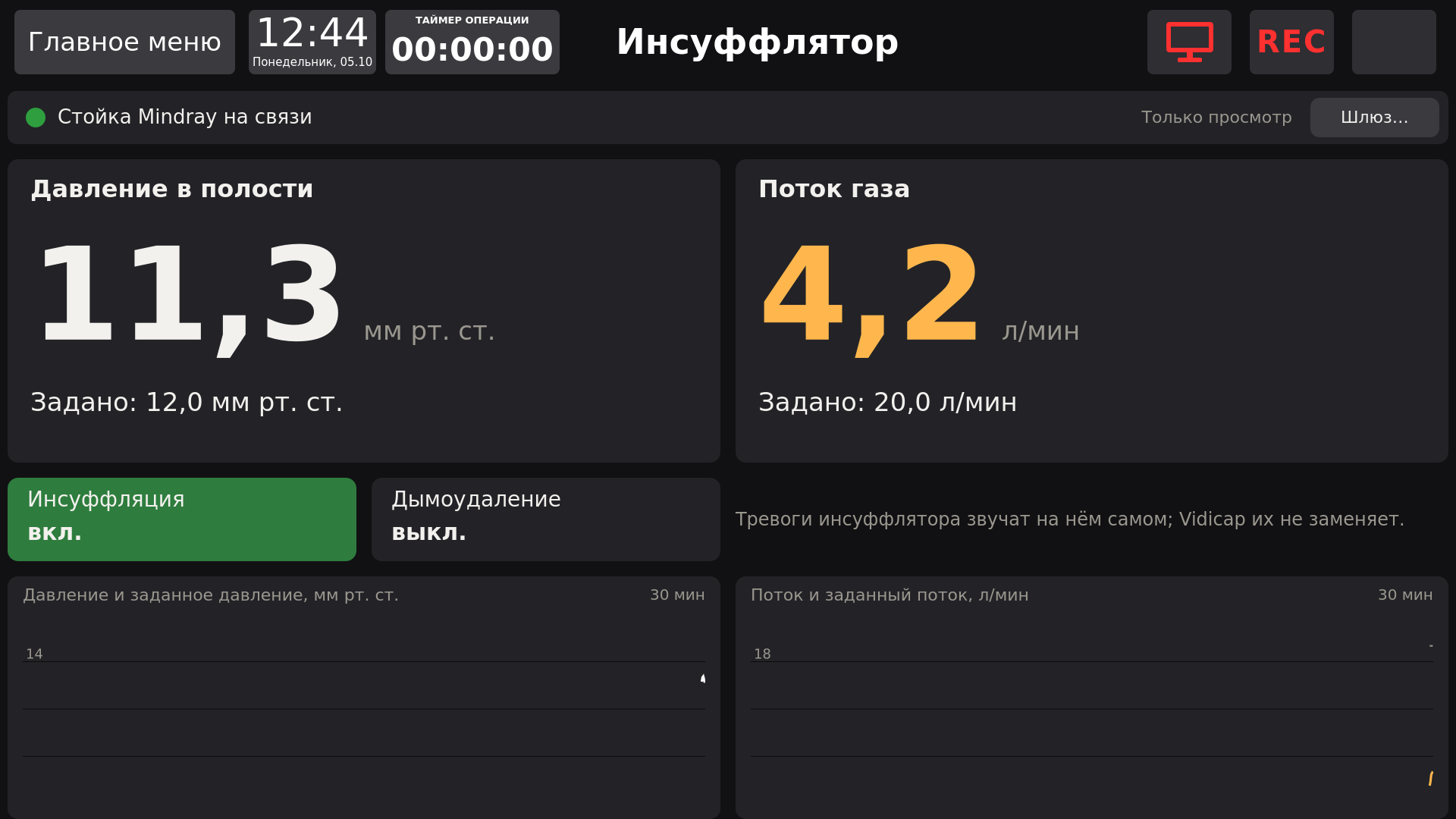This screenshot has height=819, width=1456.
Task: Click the pressure chart title label
Action: point(210,595)
